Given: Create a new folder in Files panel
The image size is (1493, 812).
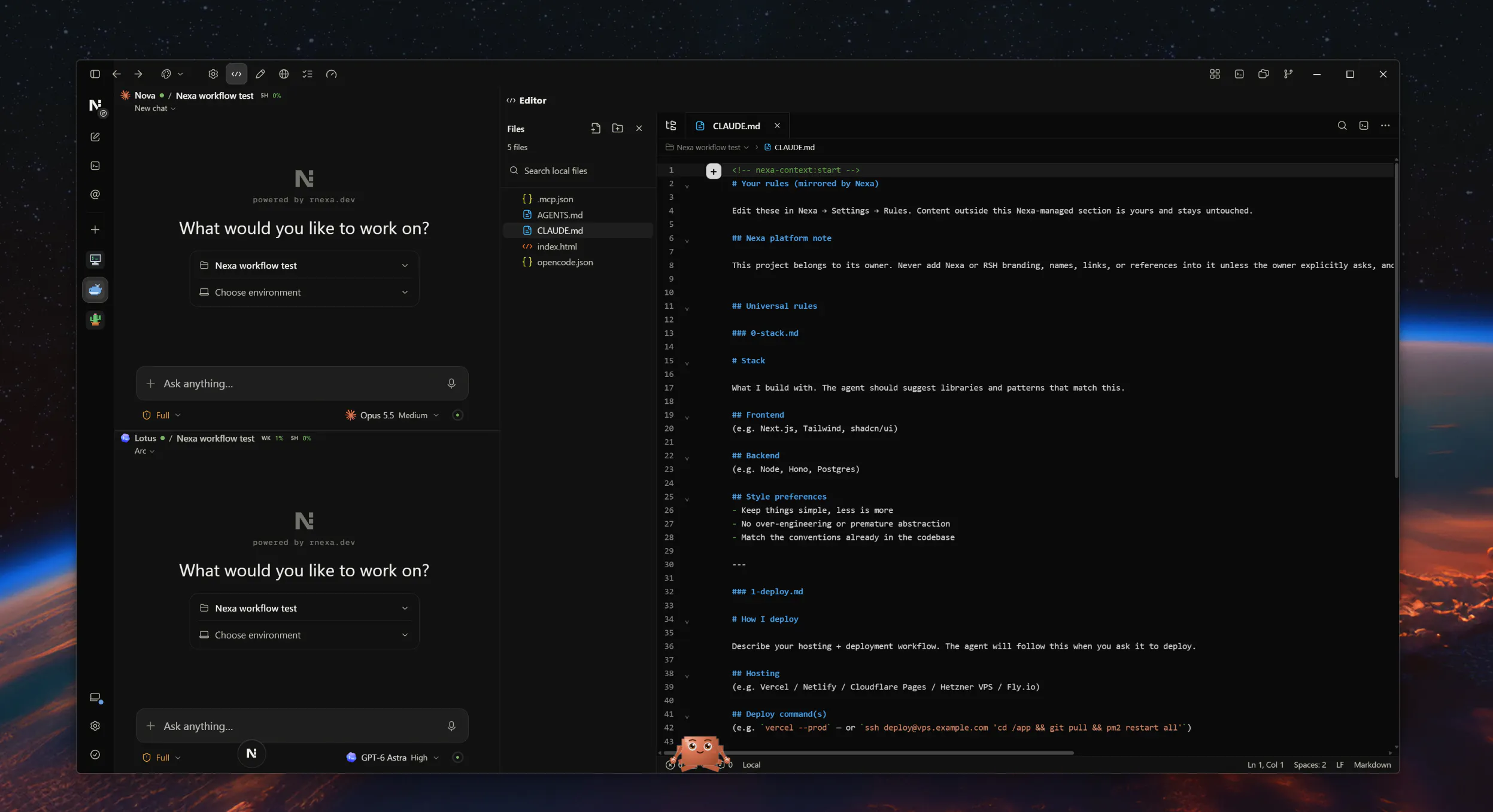Looking at the screenshot, I should click(618, 129).
